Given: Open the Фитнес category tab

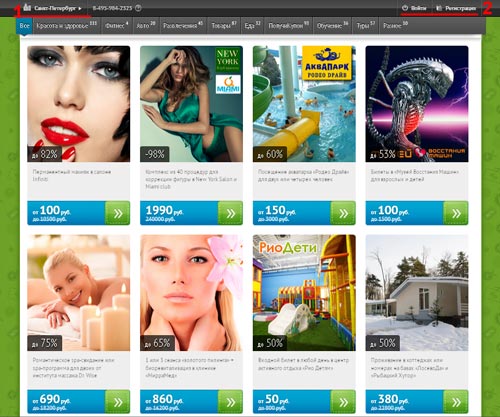Looking at the screenshot, I should tap(117, 26).
